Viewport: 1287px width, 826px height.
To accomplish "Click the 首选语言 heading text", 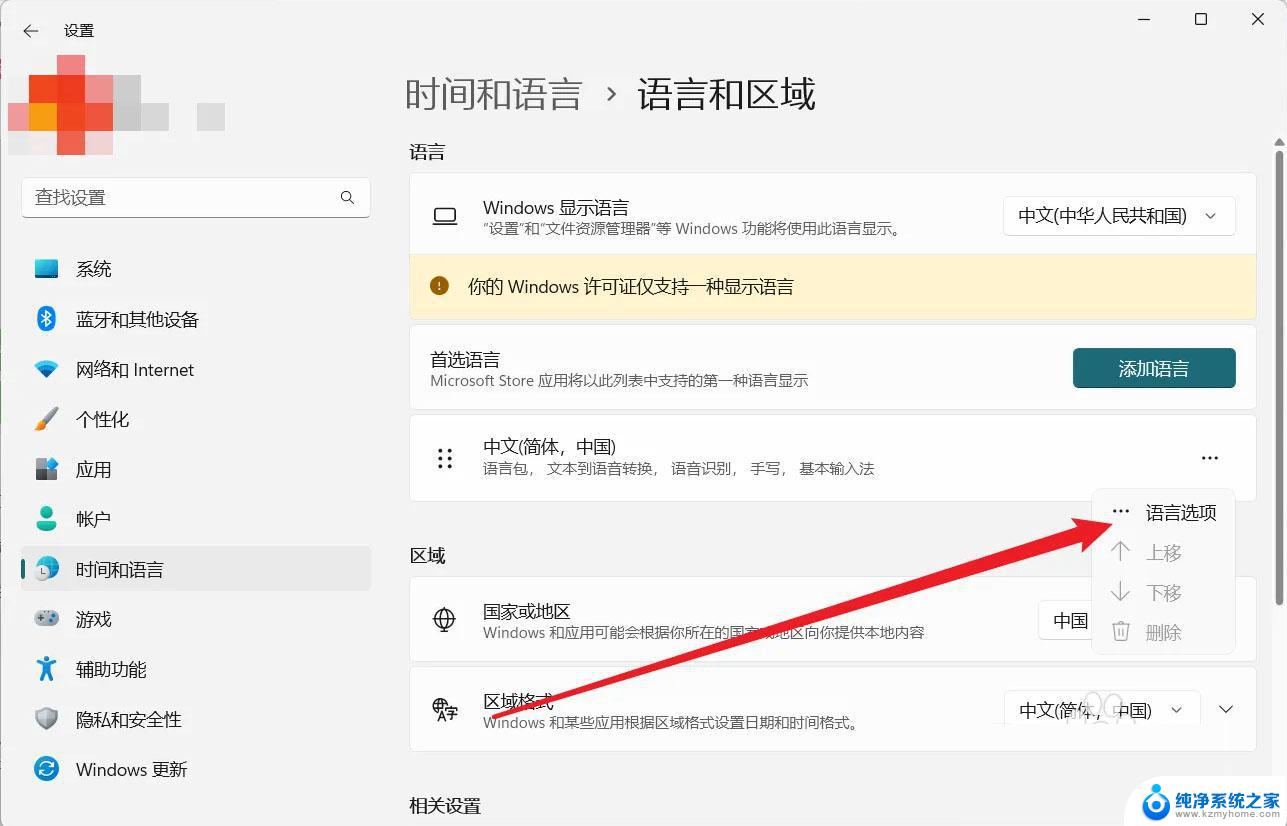I will [465, 359].
